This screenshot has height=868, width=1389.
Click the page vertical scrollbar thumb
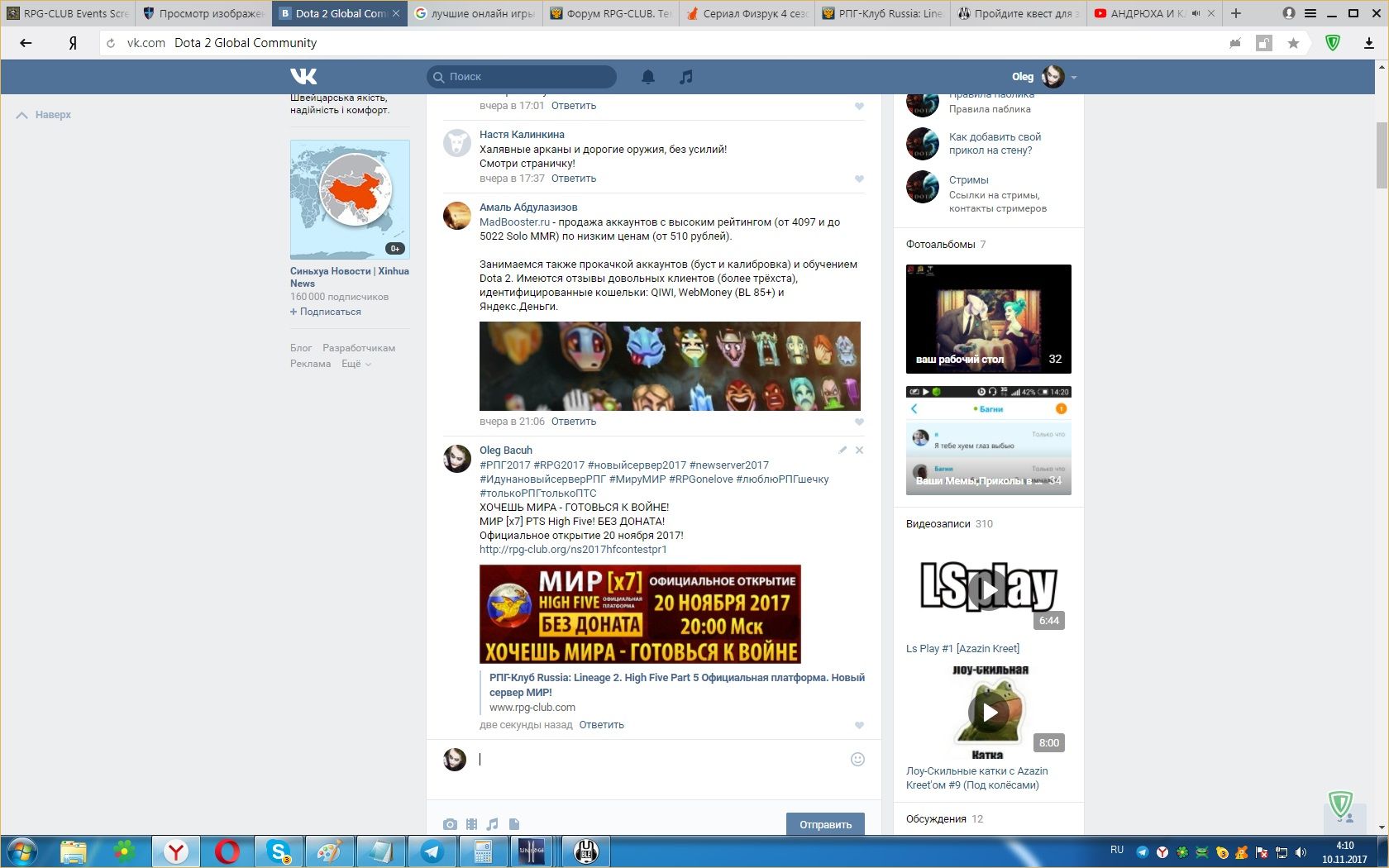(x=1382, y=155)
